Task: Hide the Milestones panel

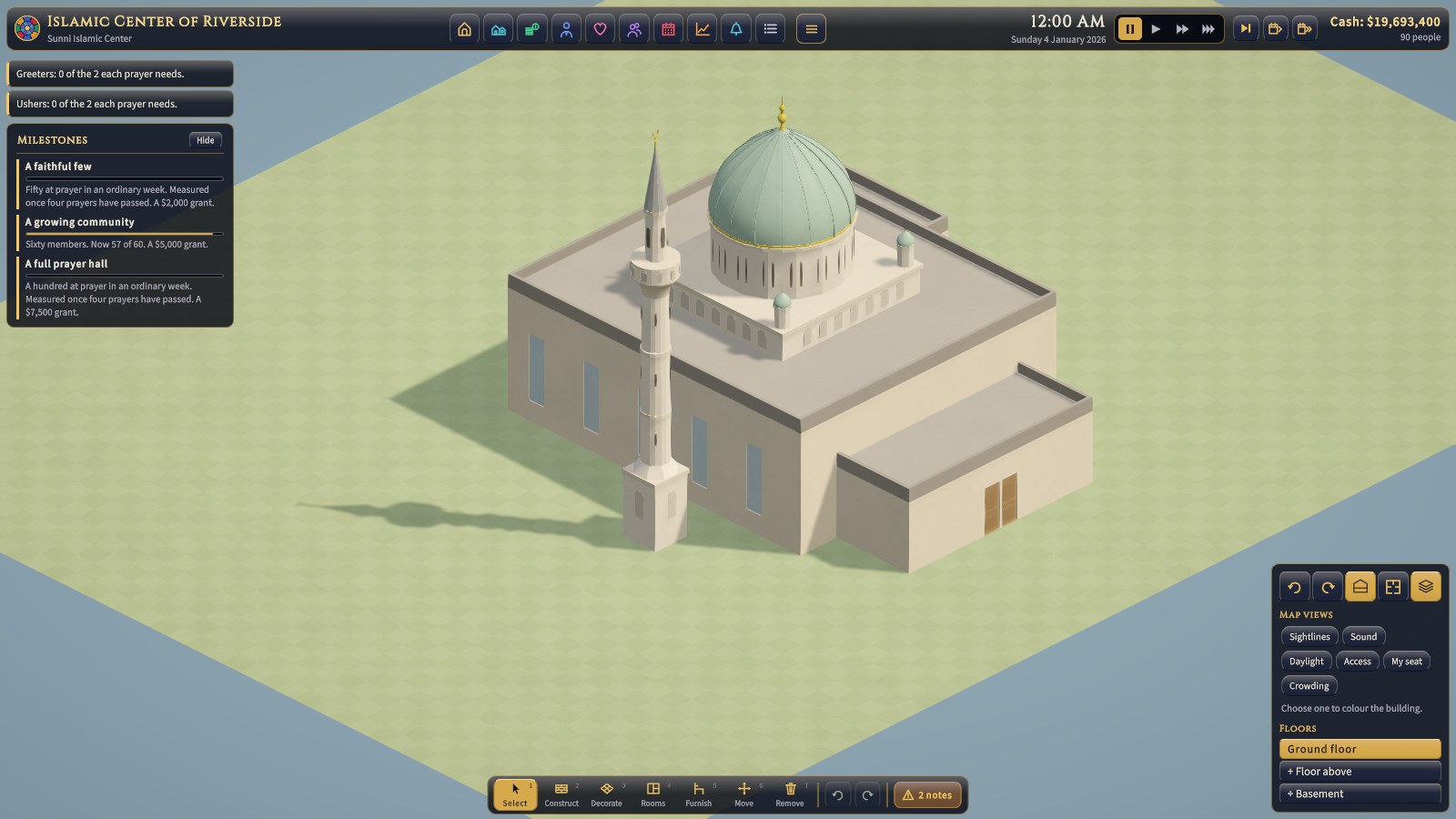Action: 206,140
